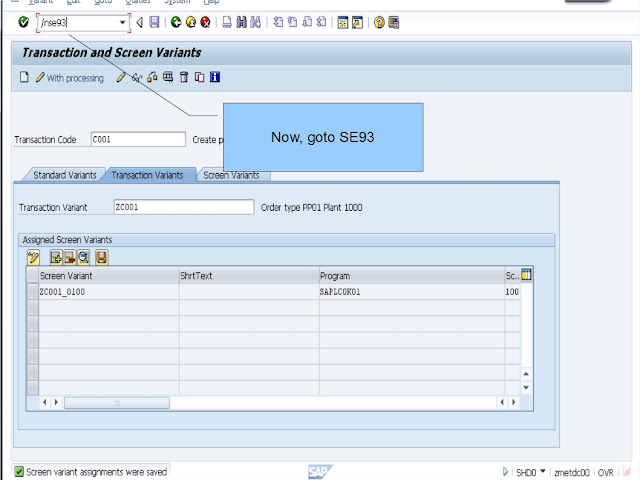Click the horizontal scrollbar thumb
The height and width of the screenshot is (480, 640).
[117, 403]
